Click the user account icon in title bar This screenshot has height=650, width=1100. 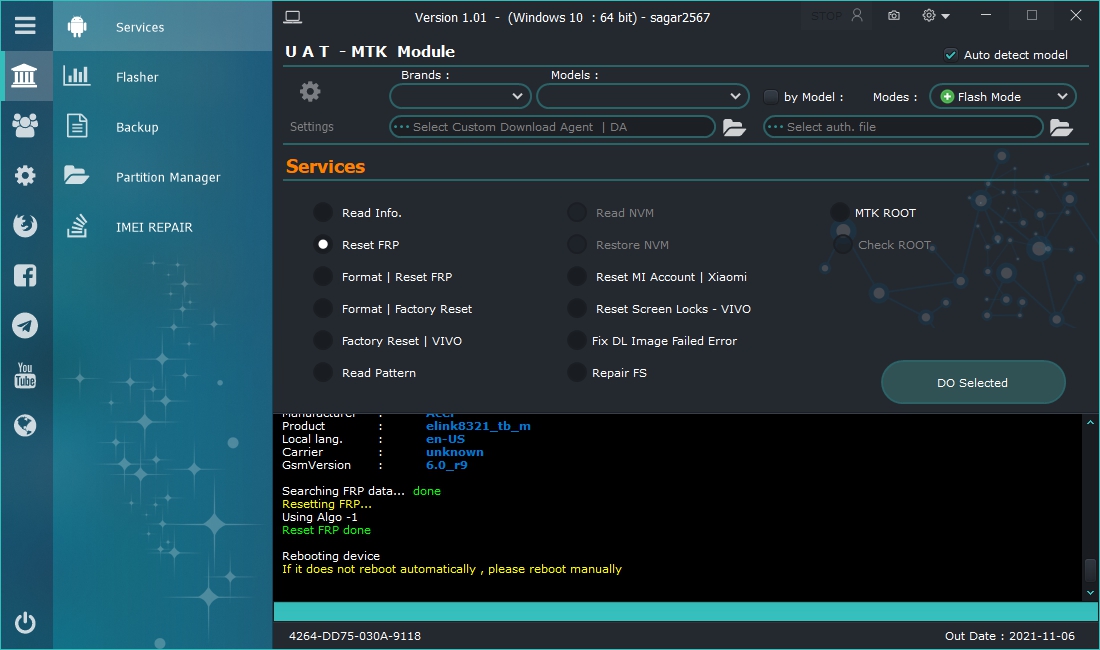click(x=857, y=15)
